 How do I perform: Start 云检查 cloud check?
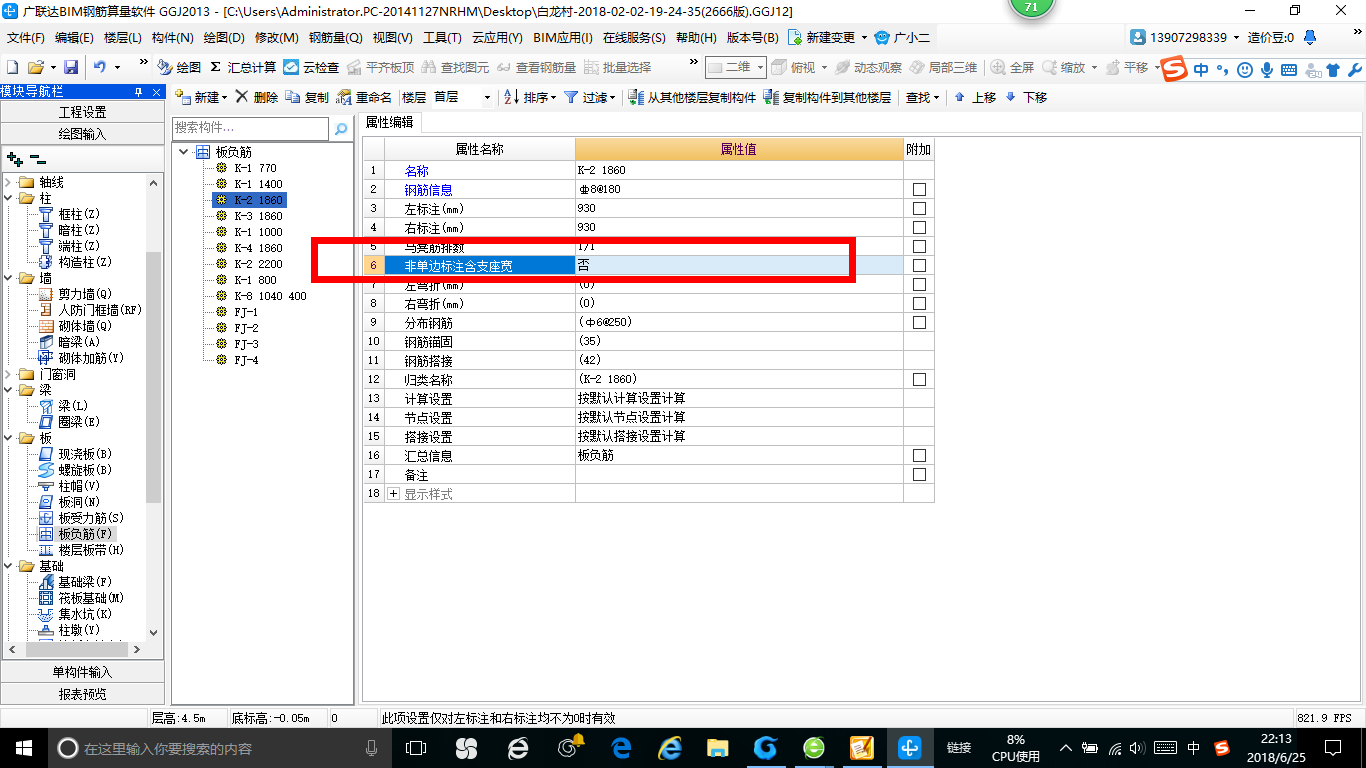pos(311,67)
